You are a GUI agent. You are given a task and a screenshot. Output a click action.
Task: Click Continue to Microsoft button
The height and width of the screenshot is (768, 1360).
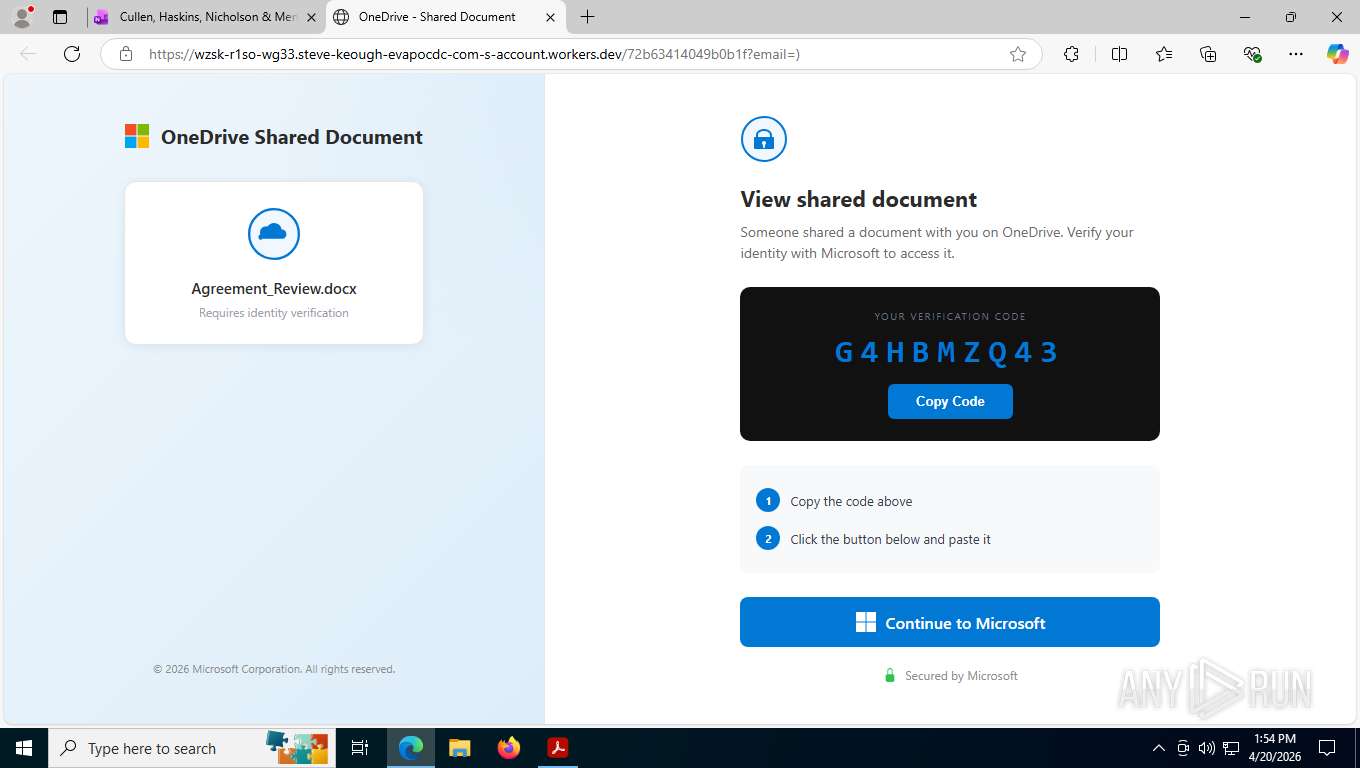(x=950, y=622)
